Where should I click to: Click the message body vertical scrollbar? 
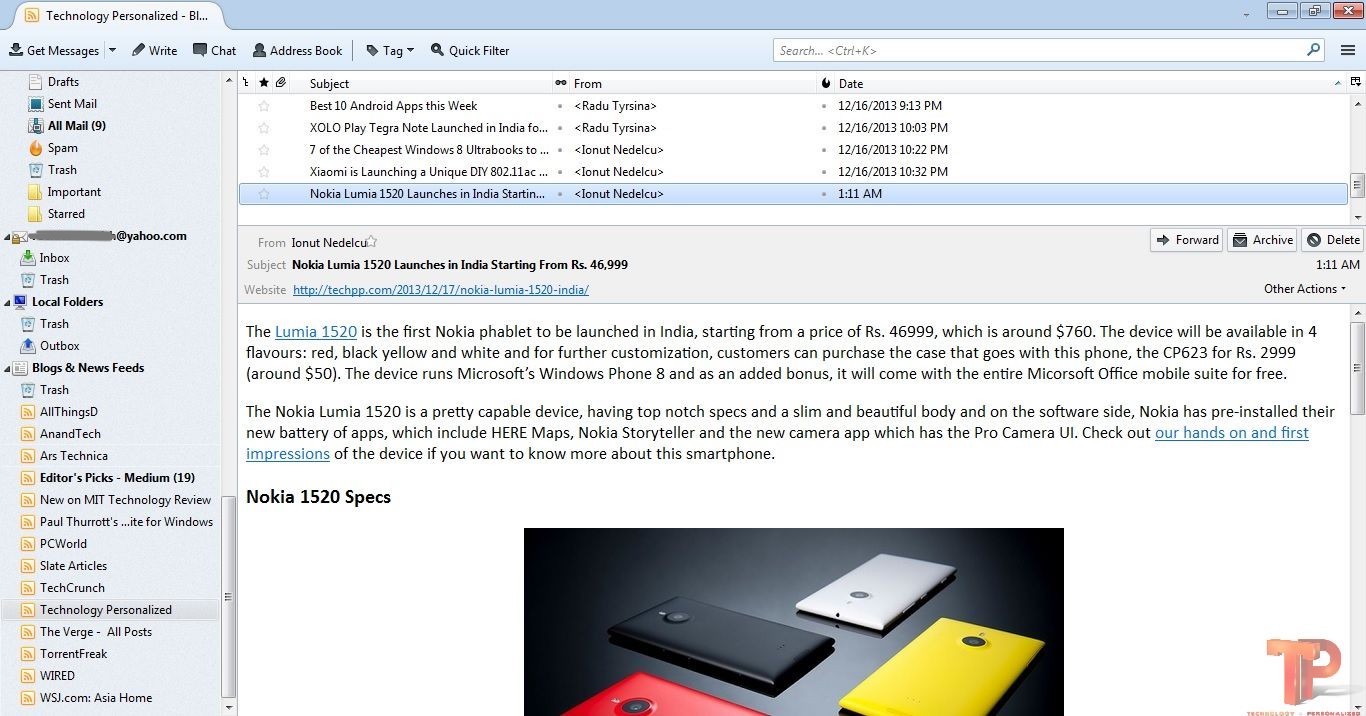tap(1357, 369)
